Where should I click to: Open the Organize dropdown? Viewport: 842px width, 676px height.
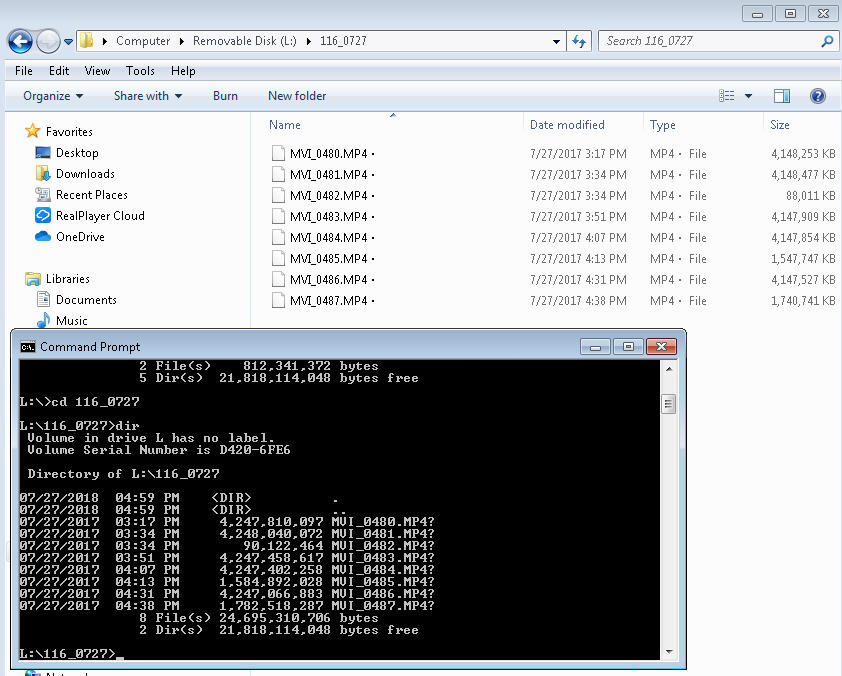(53, 96)
